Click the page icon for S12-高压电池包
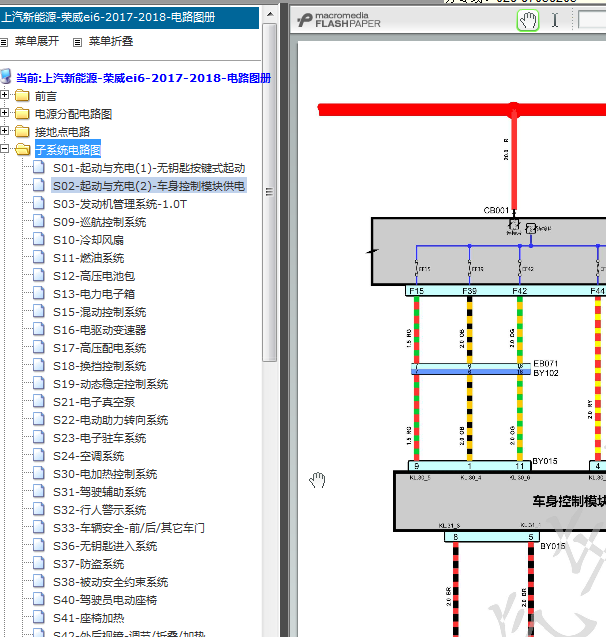Screen dimensions: 606x637 (x=39, y=275)
